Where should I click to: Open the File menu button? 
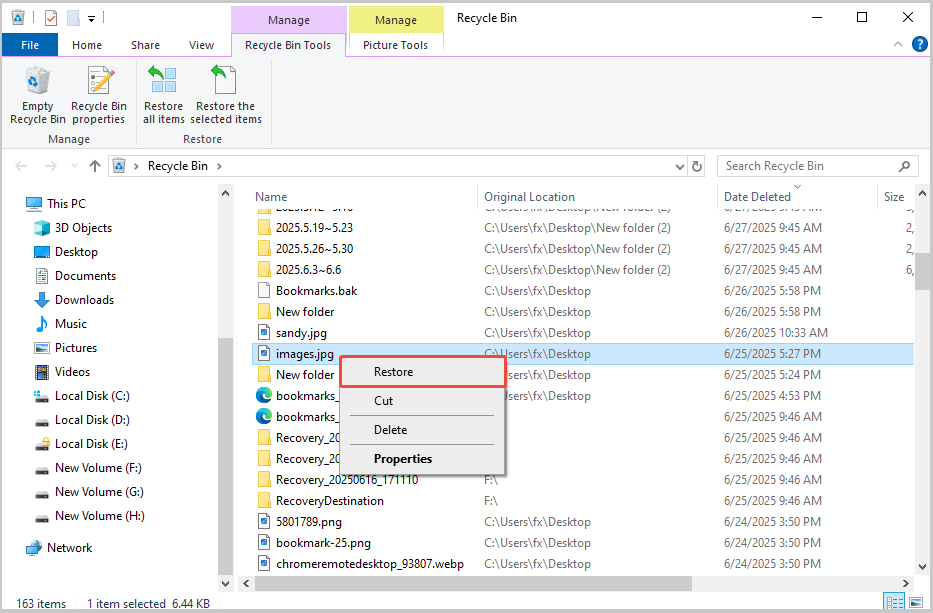coord(30,45)
